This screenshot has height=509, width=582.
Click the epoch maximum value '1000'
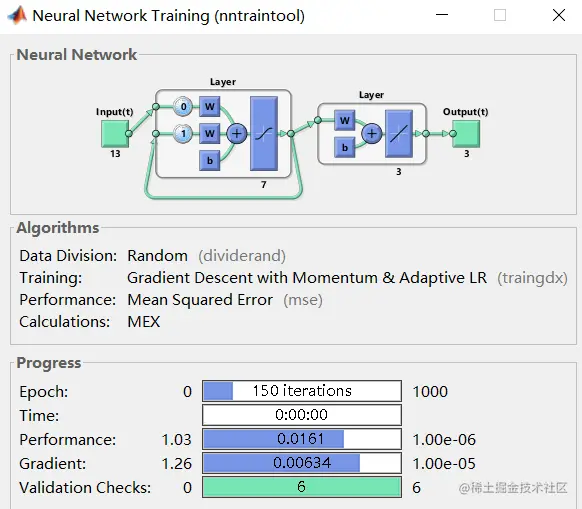430,392
